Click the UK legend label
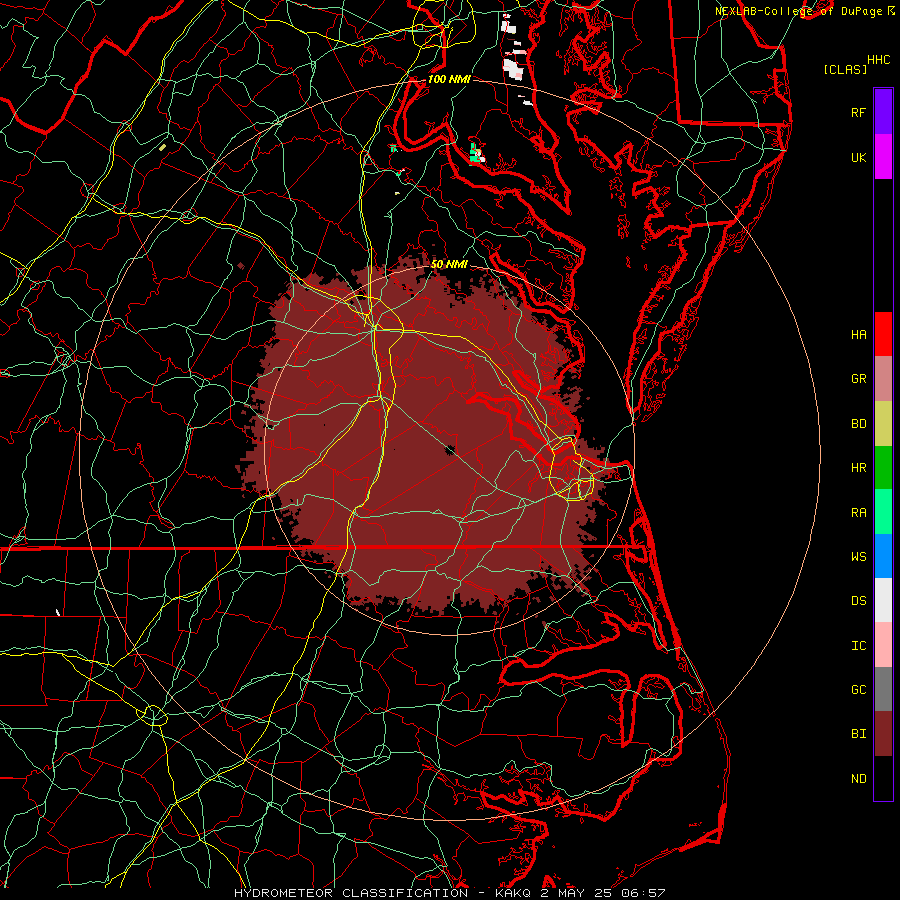The width and height of the screenshot is (900, 900). tap(858, 157)
